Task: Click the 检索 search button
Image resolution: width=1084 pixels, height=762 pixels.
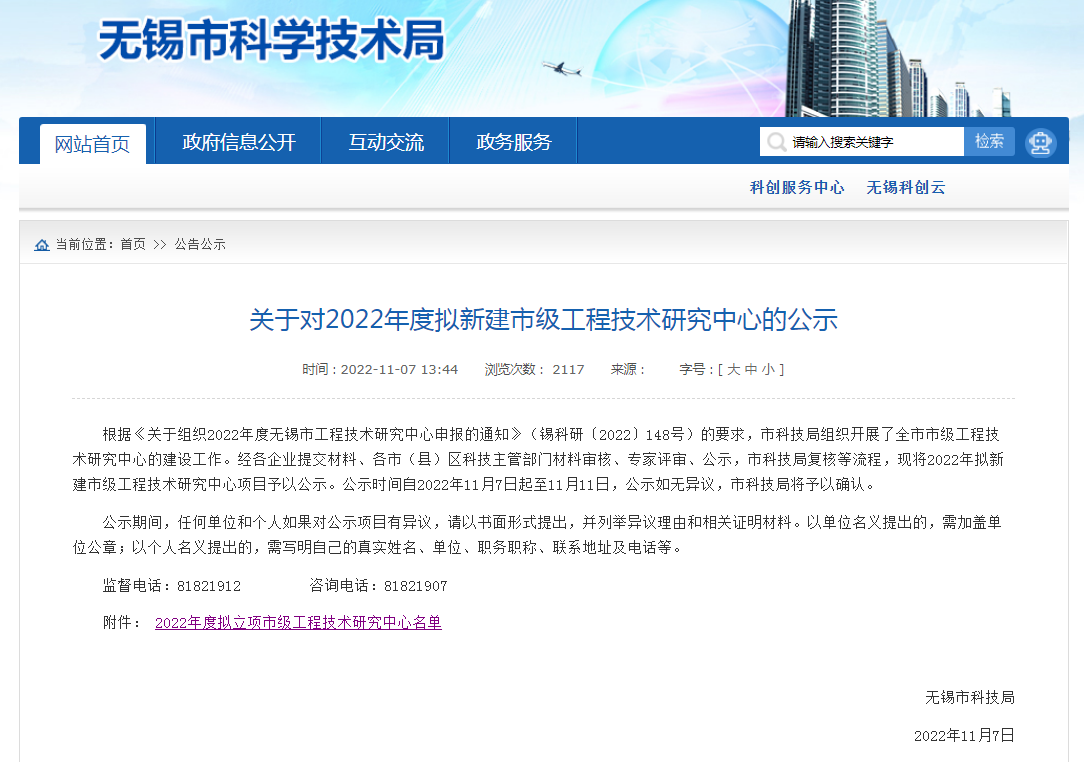Action: point(989,141)
